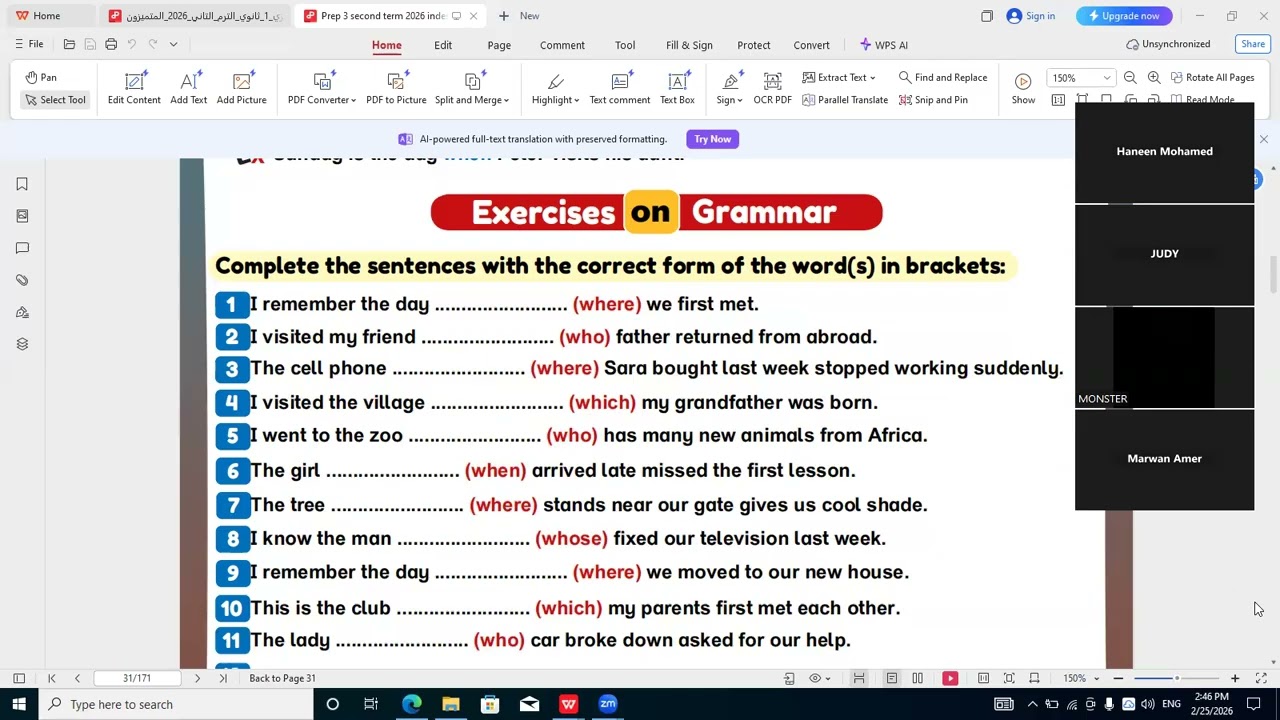Select the Text Box tool
Screen dimensions: 1280x720
(677, 88)
